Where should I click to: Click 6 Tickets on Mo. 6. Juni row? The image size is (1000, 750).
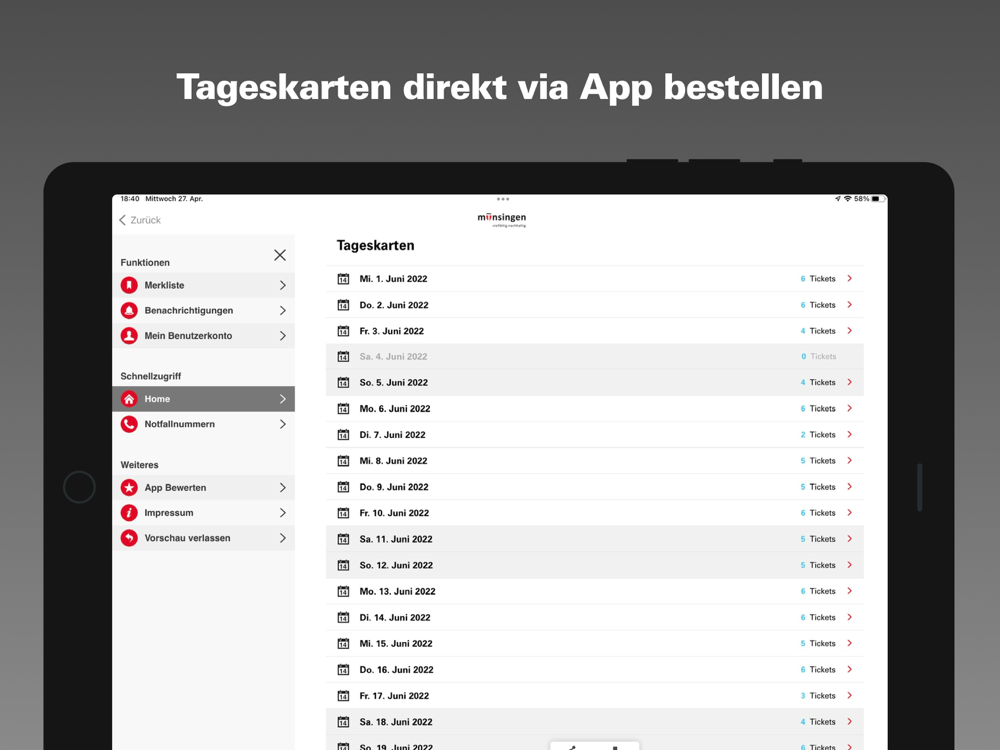818,409
